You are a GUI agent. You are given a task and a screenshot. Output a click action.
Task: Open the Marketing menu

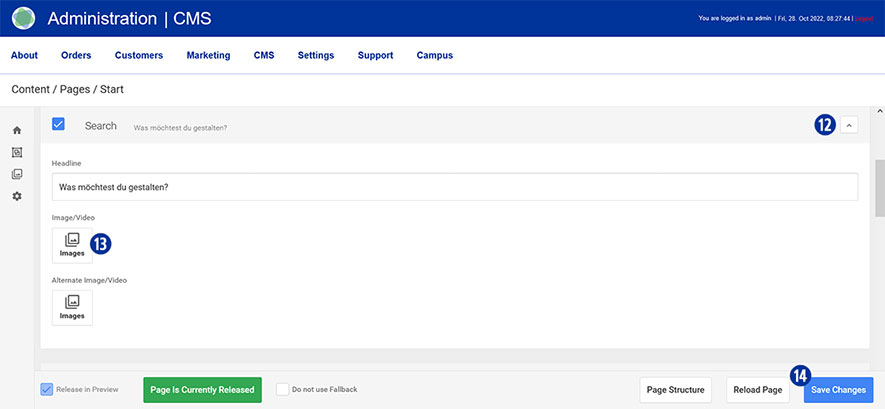[208, 56]
